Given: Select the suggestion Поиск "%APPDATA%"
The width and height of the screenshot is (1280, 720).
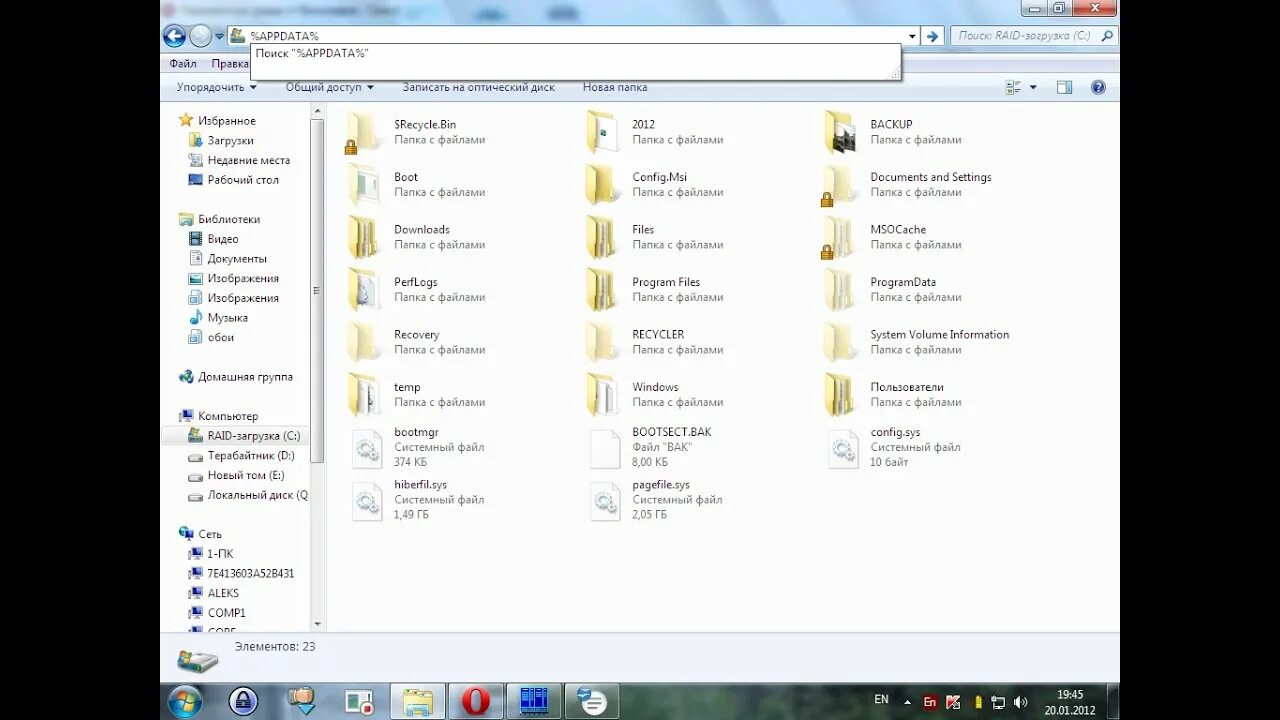Looking at the screenshot, I should pyautogui.click(x=312, y=53).
